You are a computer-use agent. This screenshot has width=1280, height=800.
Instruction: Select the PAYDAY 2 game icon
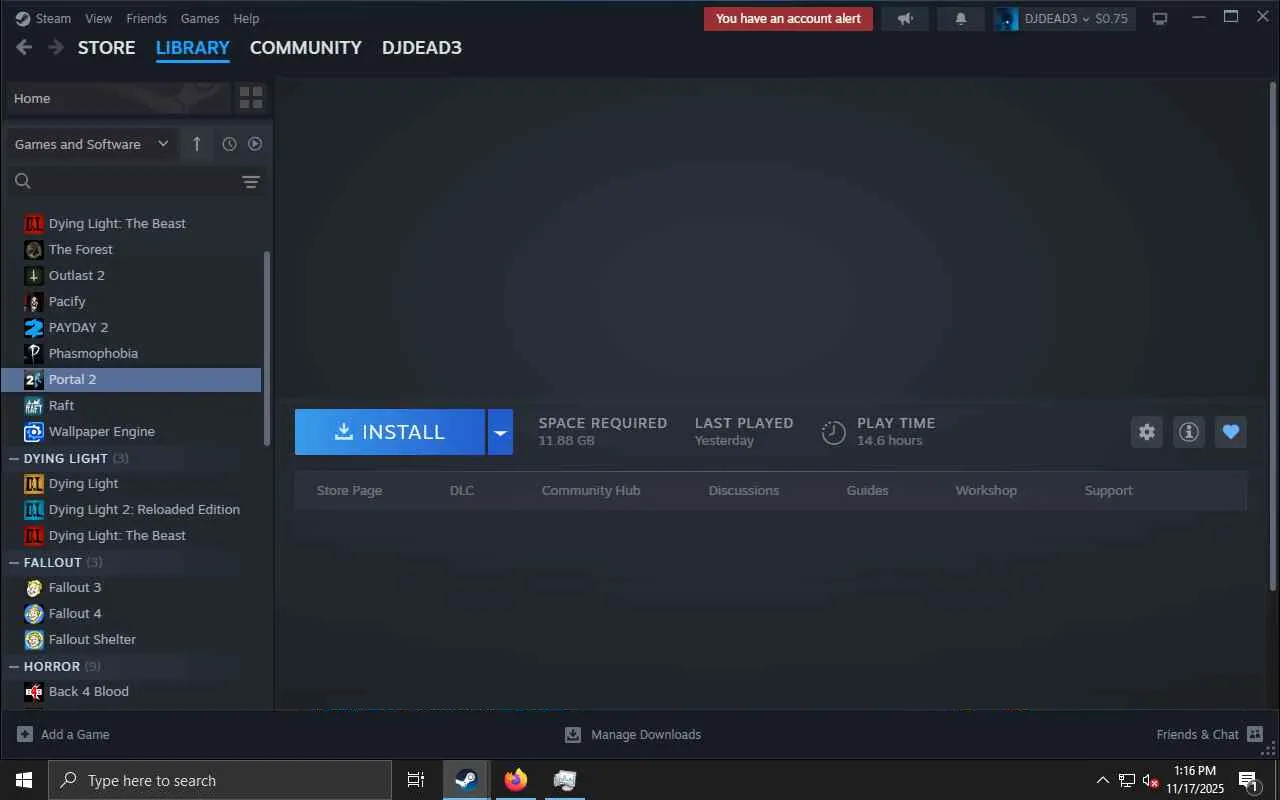click(34, 328)
